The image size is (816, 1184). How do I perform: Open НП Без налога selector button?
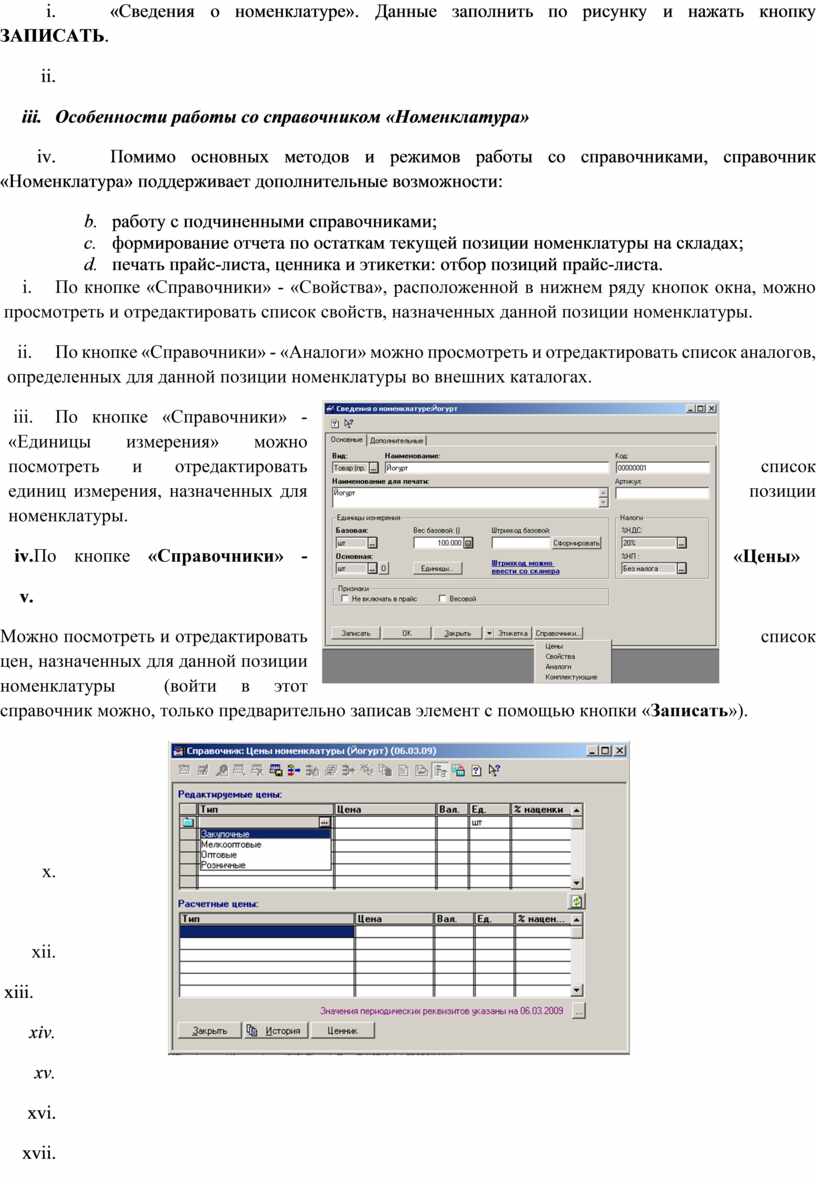pyautogui.click(x=682, y=569)
